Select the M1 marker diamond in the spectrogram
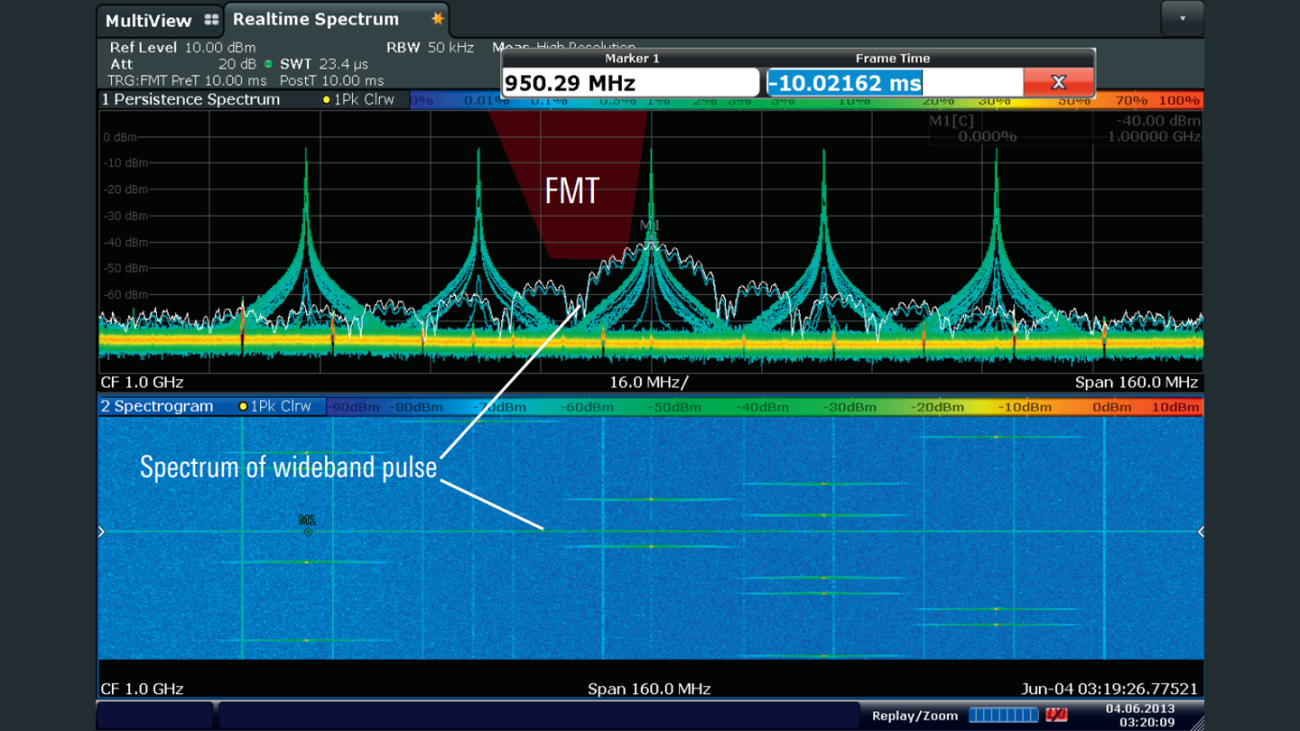This screenshot has height=731, width=1300. click(307, 531)
